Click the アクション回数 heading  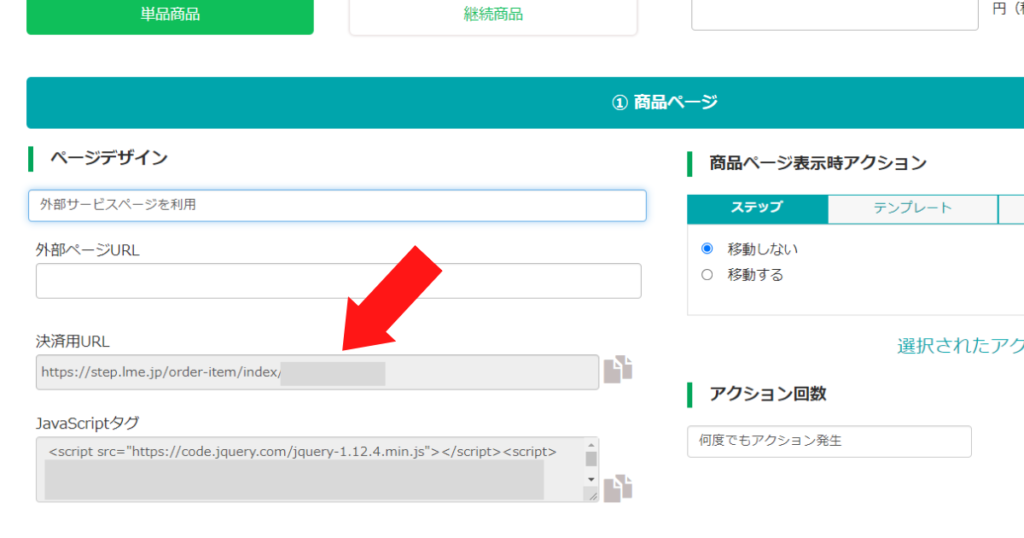pyautogui.click(x=768, y=394)
